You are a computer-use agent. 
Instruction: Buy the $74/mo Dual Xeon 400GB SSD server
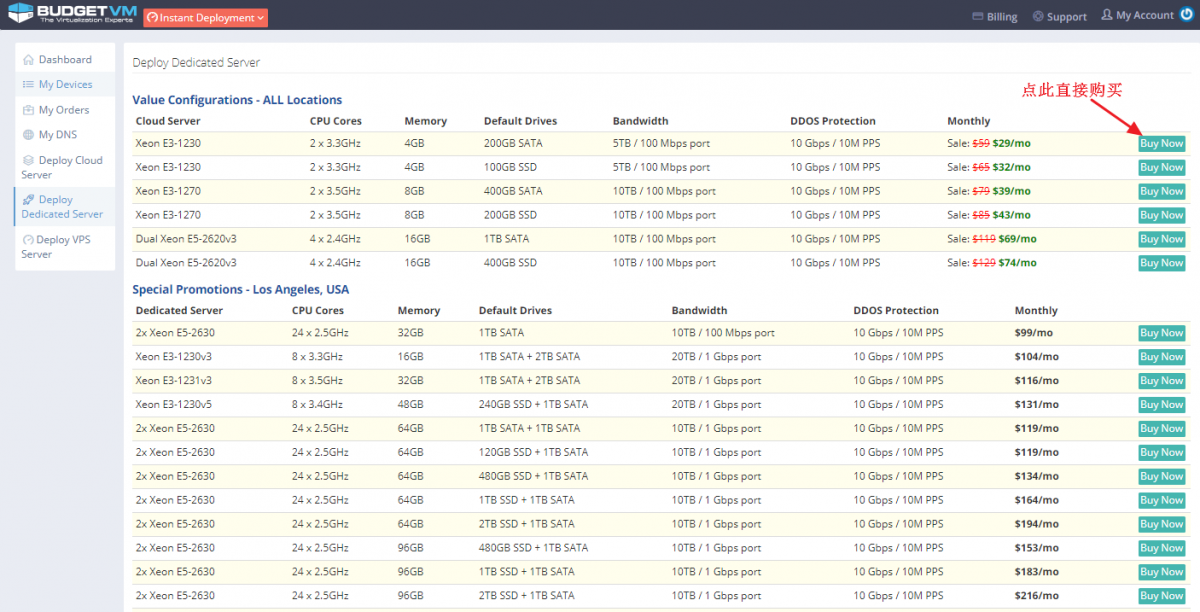click(1161, 263)
